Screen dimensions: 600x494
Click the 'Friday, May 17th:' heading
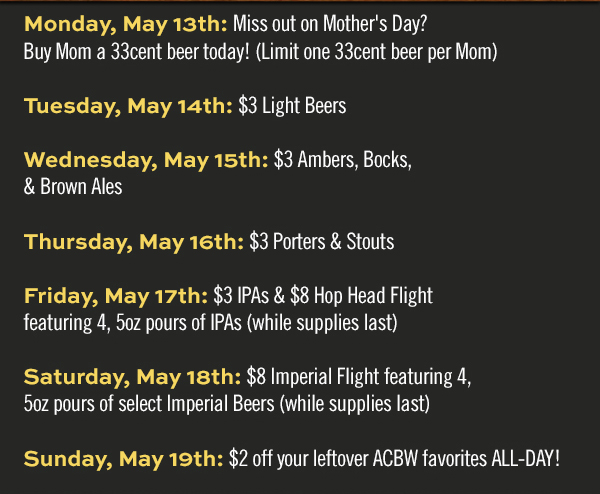point(116,297)
